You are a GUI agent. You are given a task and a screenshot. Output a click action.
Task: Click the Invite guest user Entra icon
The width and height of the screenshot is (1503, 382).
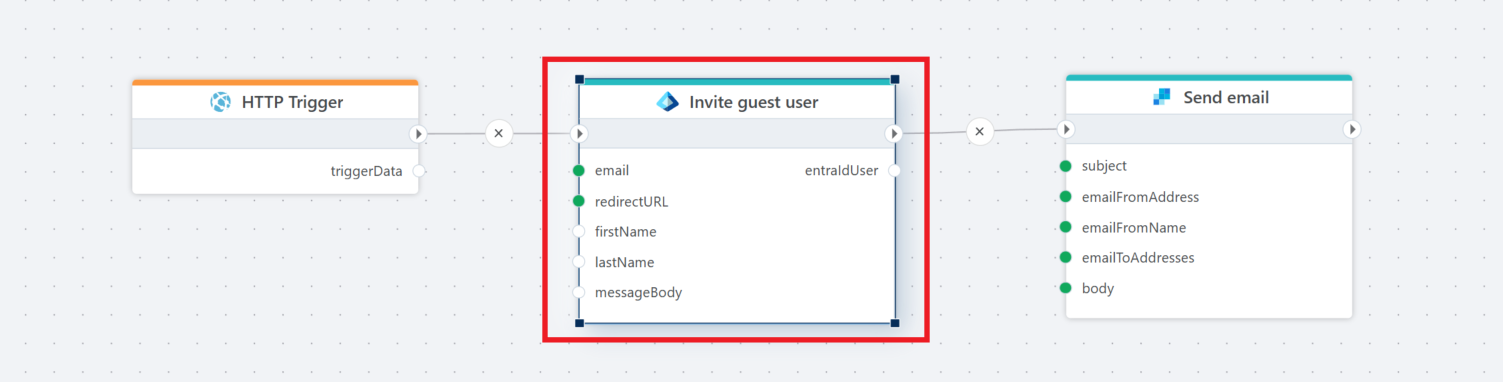click(667, 101)
